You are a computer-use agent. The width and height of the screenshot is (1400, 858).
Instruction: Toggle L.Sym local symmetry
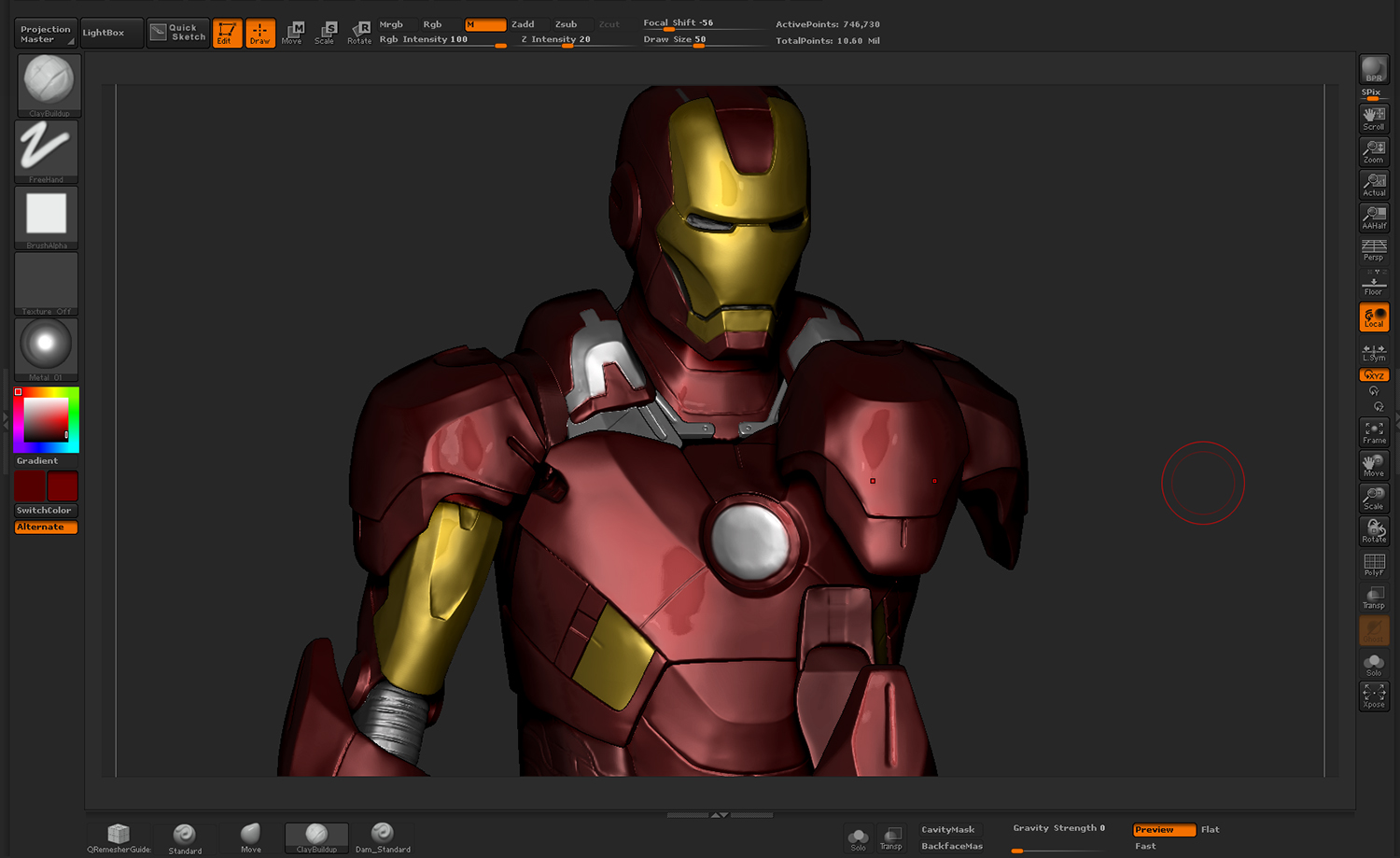click(1374, 352)
